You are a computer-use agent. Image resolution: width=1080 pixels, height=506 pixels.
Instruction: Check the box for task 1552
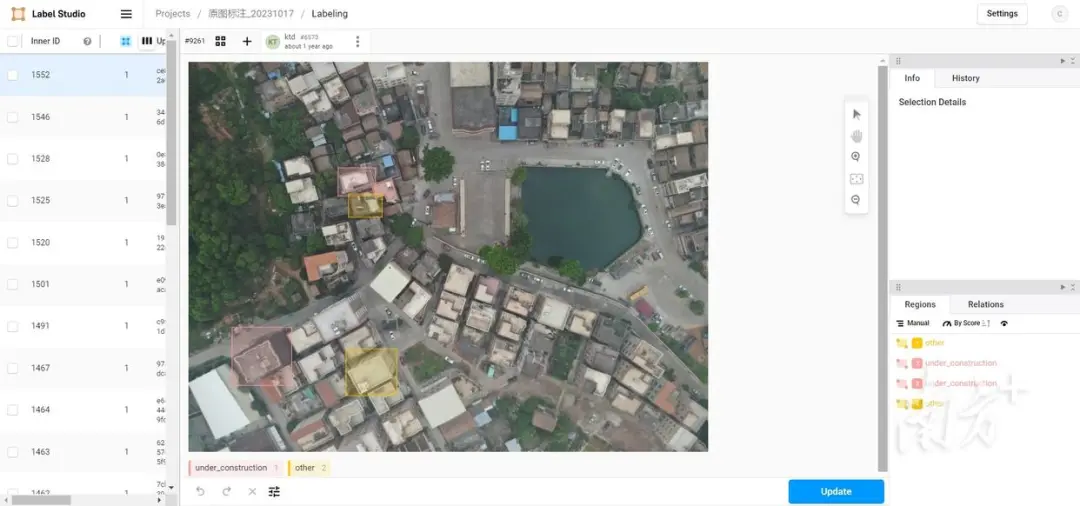click(x=12, y=75)
